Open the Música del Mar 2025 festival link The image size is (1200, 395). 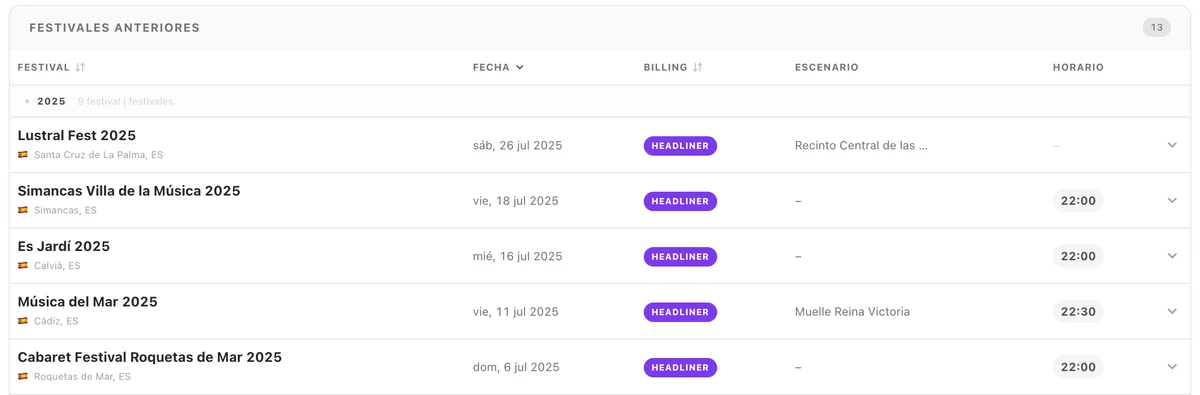(x=88, y=301)
